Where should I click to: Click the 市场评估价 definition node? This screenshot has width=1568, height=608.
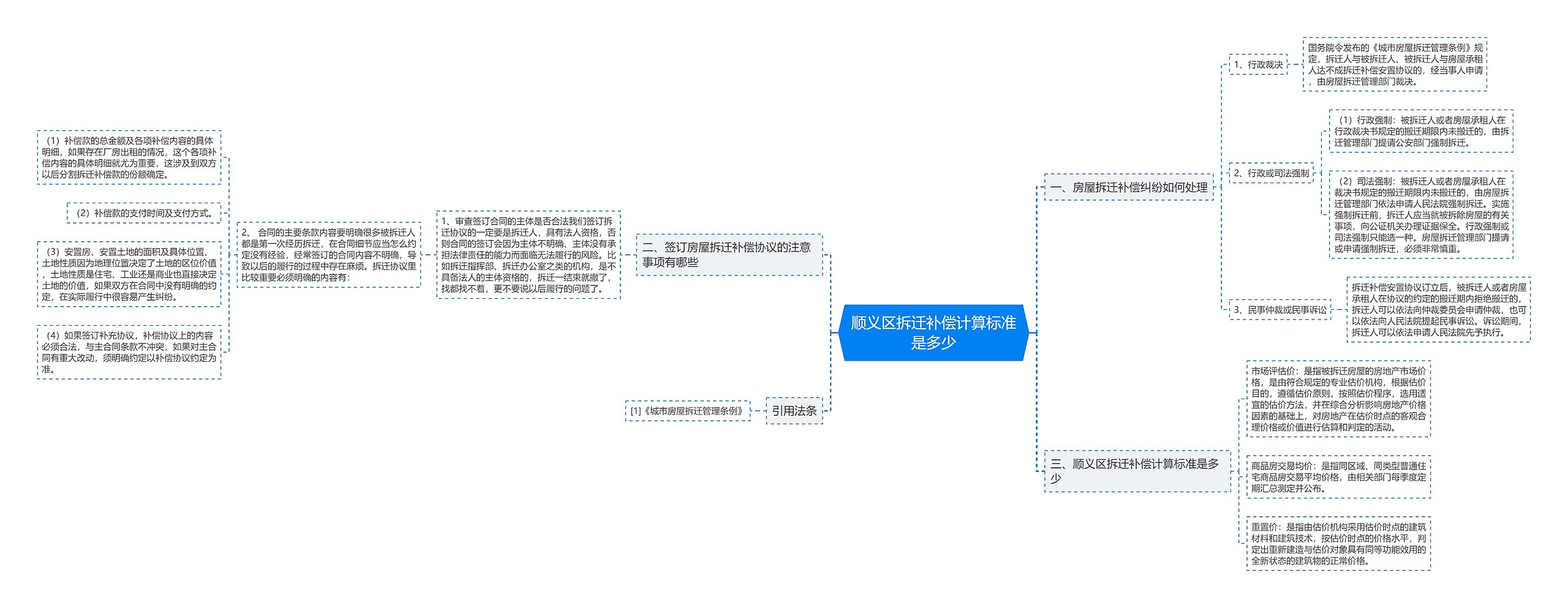coord(1338,399)
